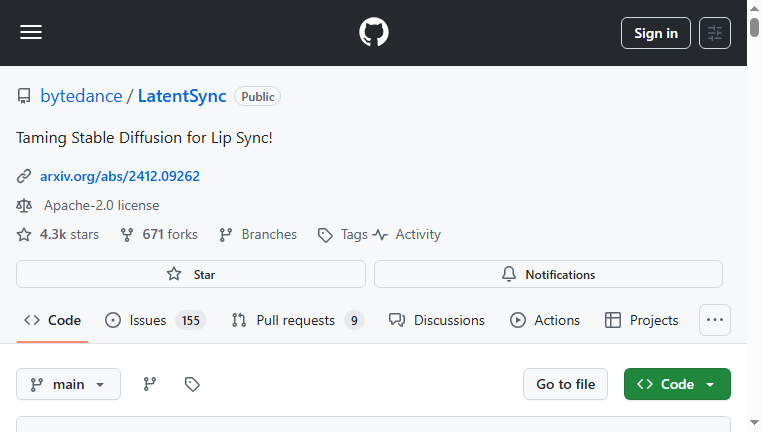Viewport: 762px width, 432px height.
Task: Click the page scrollbar thumb
Action: (754, 27)
